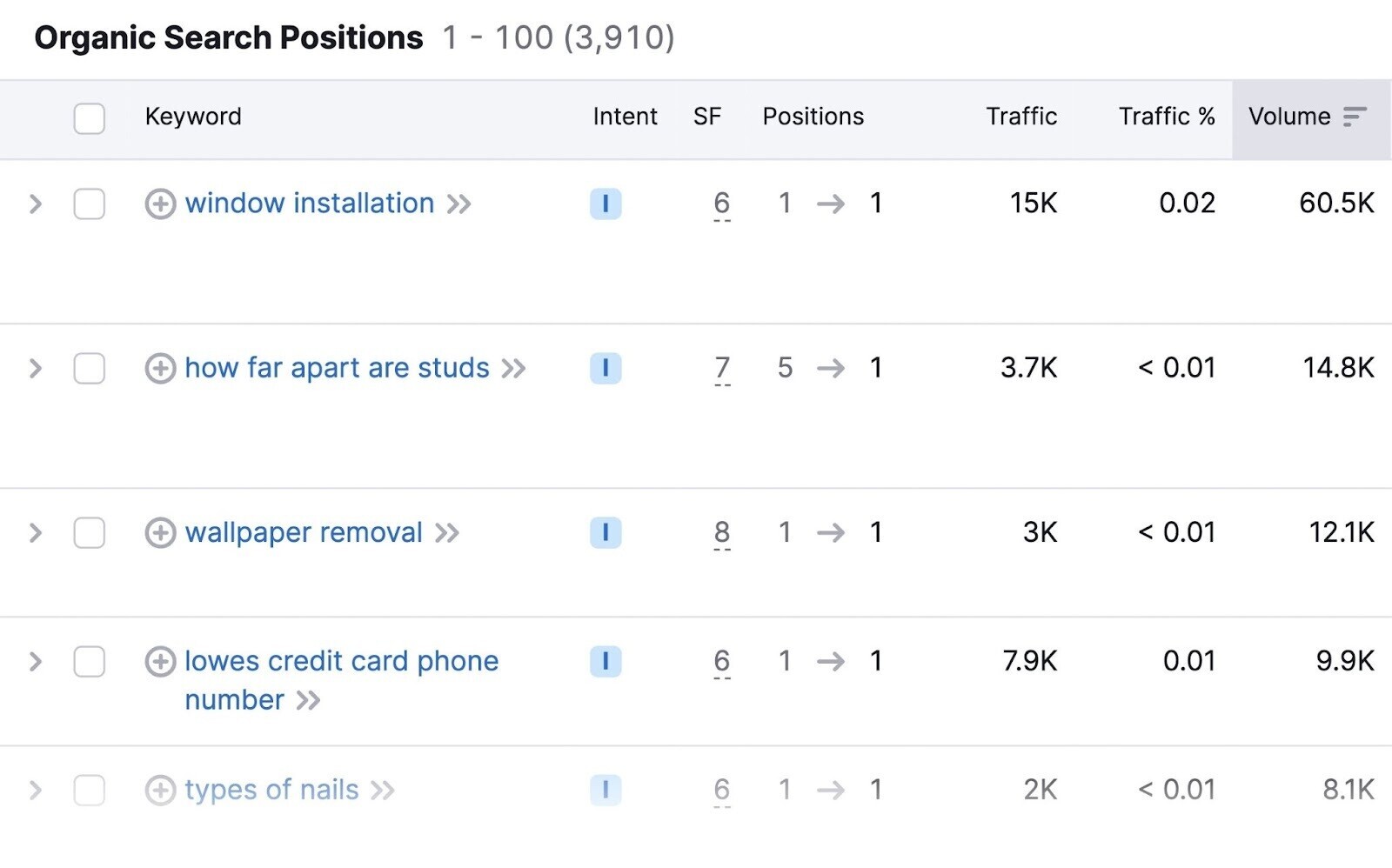This screenshot has width=1392, height=868.
Task: Open double-arrow icon after wallpaper removal
Action: 447,533
